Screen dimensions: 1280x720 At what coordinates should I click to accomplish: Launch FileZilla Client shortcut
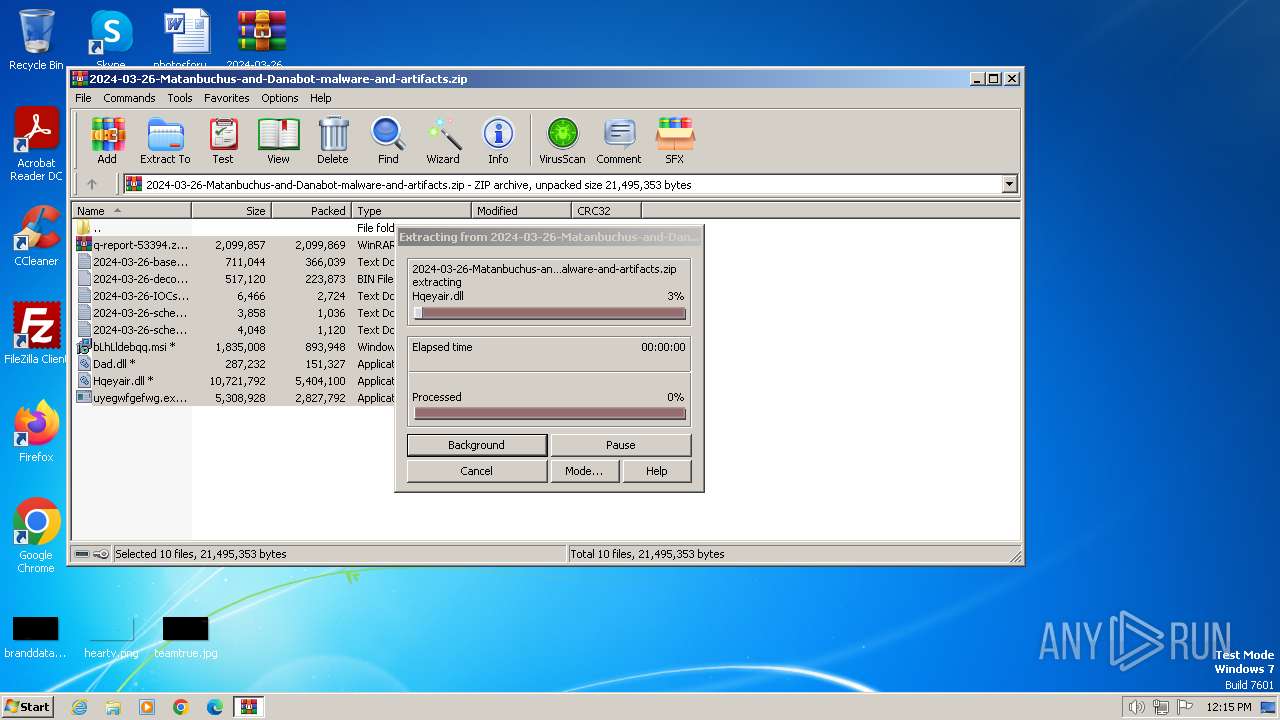[x=36, y=334]
